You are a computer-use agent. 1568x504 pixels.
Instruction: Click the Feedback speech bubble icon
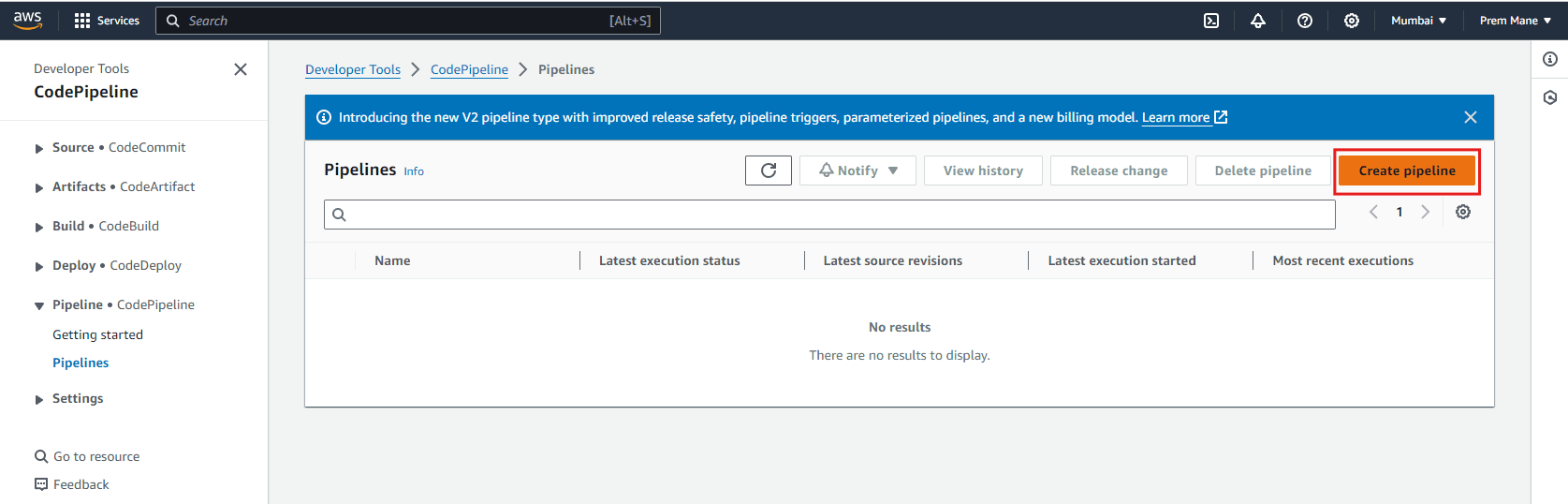click(41, 484)
